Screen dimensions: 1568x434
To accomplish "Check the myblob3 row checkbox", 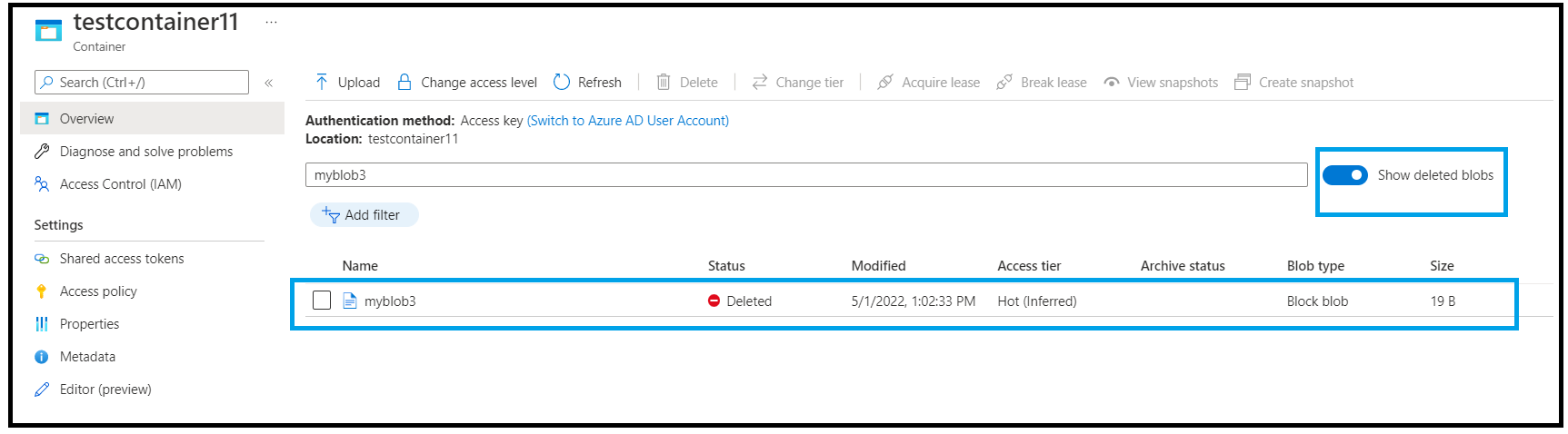I will (x=322, y=301).
